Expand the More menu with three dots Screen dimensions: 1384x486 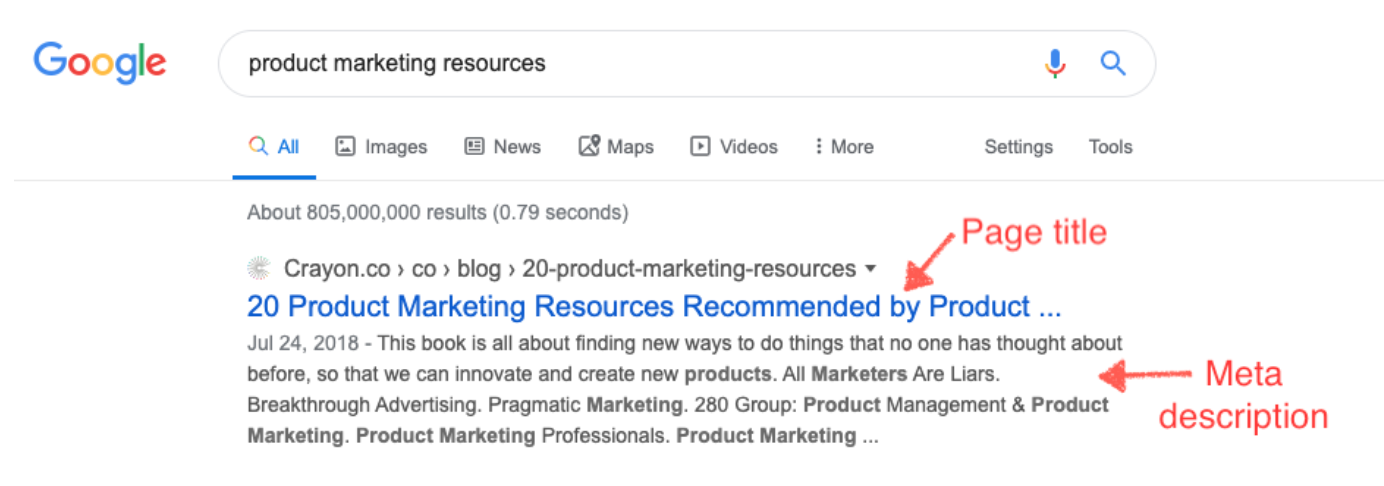pyautogui.click(x=844, y=147)
